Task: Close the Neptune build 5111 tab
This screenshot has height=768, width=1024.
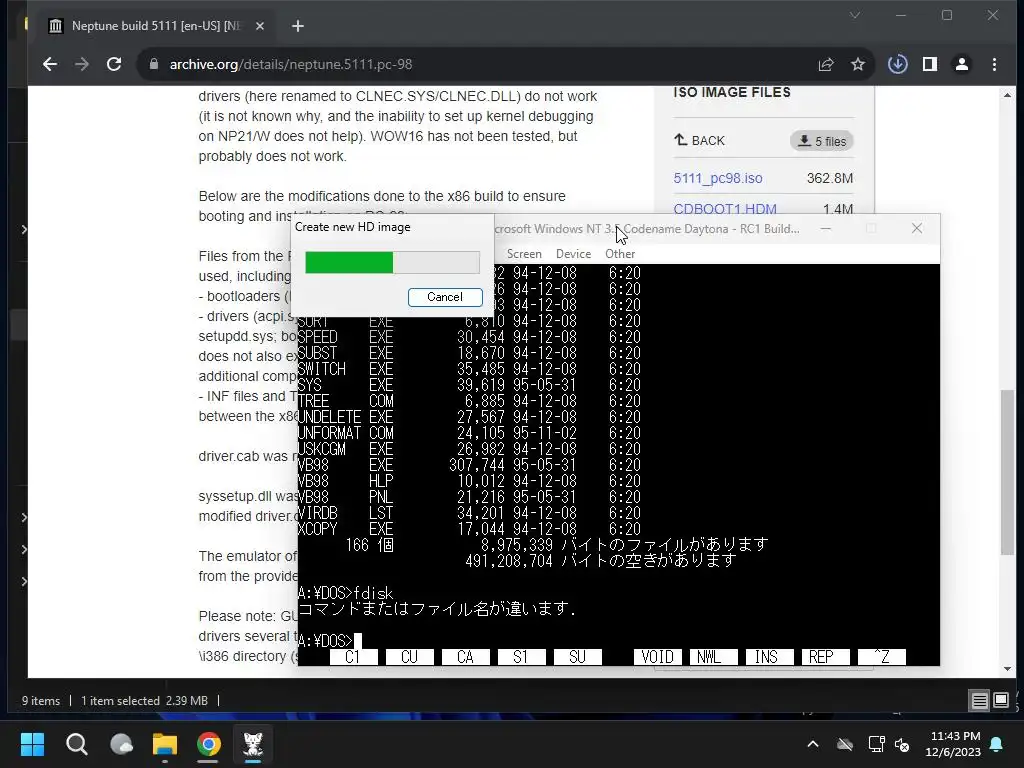Action: (260, 26)
